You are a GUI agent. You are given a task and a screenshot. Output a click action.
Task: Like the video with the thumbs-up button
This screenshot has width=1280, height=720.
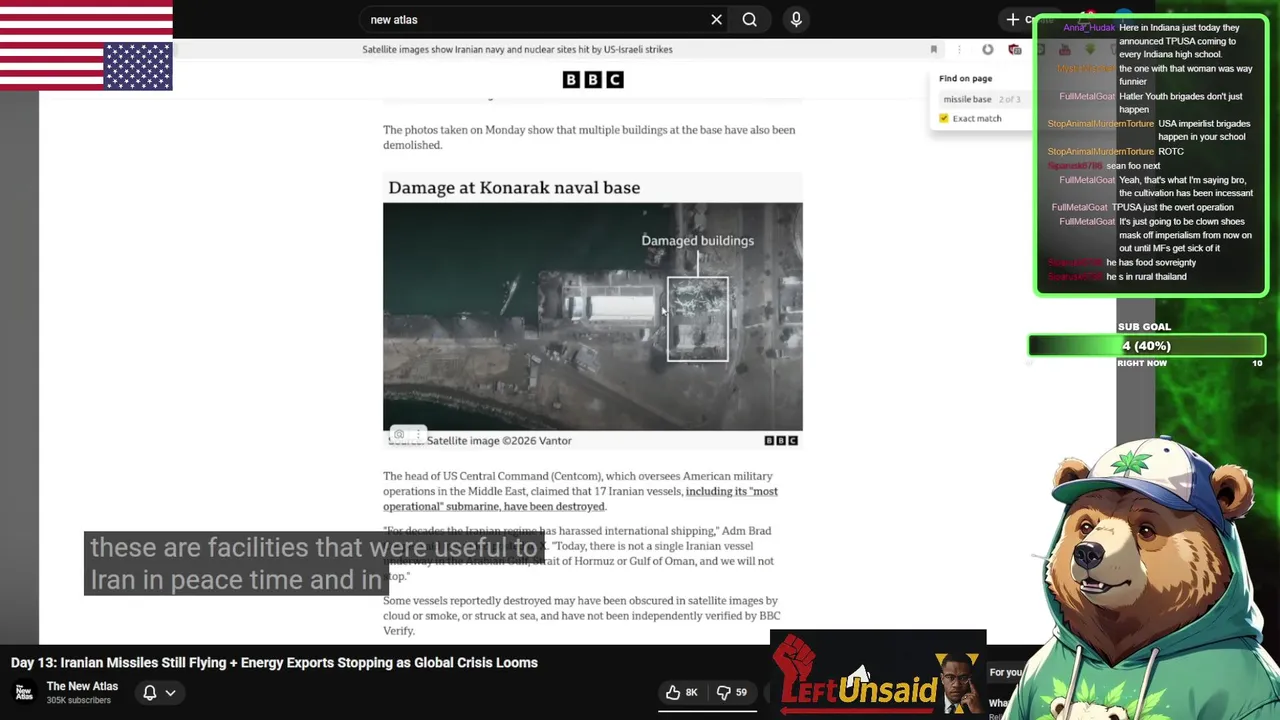tap(681, 692)
